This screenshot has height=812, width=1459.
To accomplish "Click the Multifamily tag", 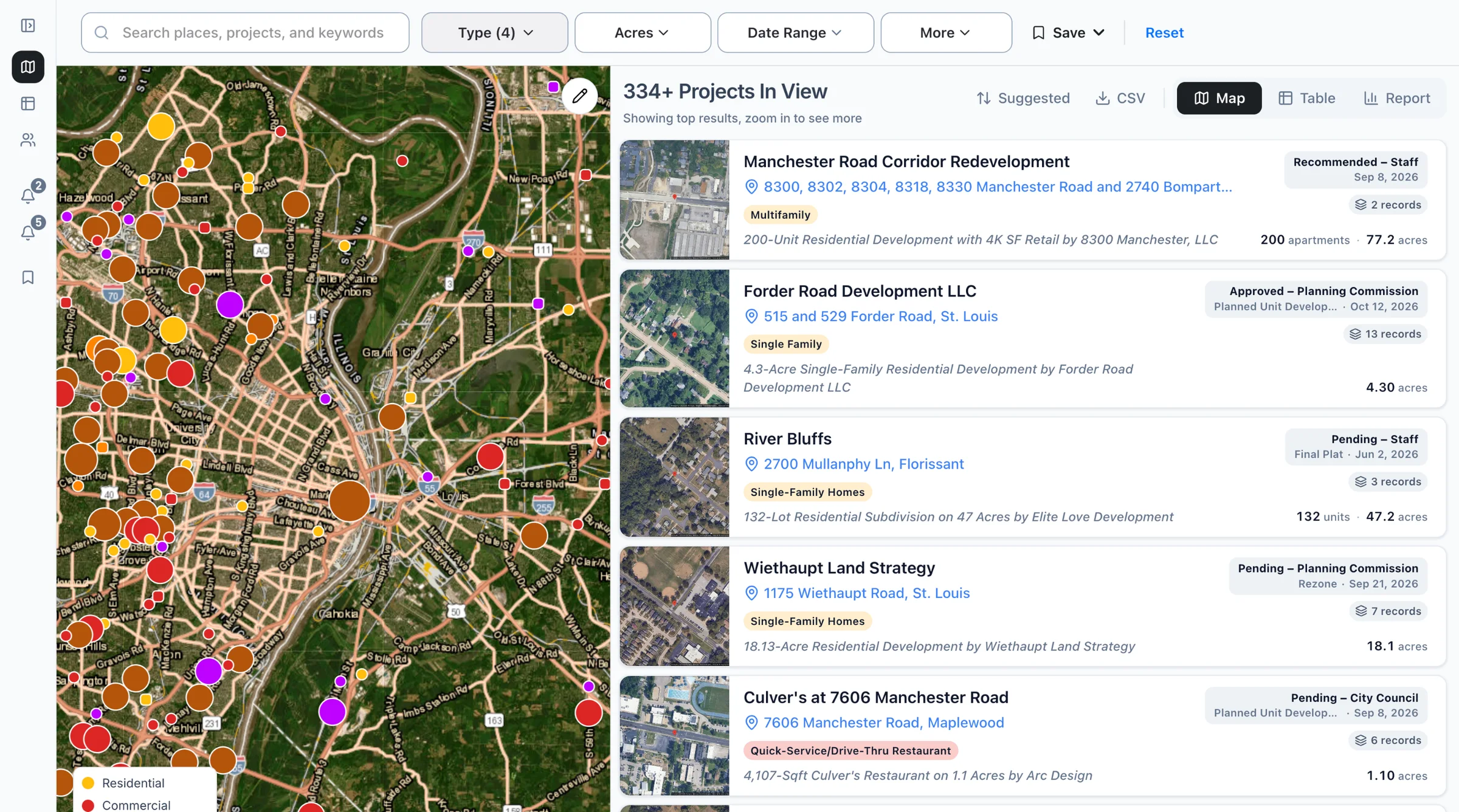I will tap(781, 215).
